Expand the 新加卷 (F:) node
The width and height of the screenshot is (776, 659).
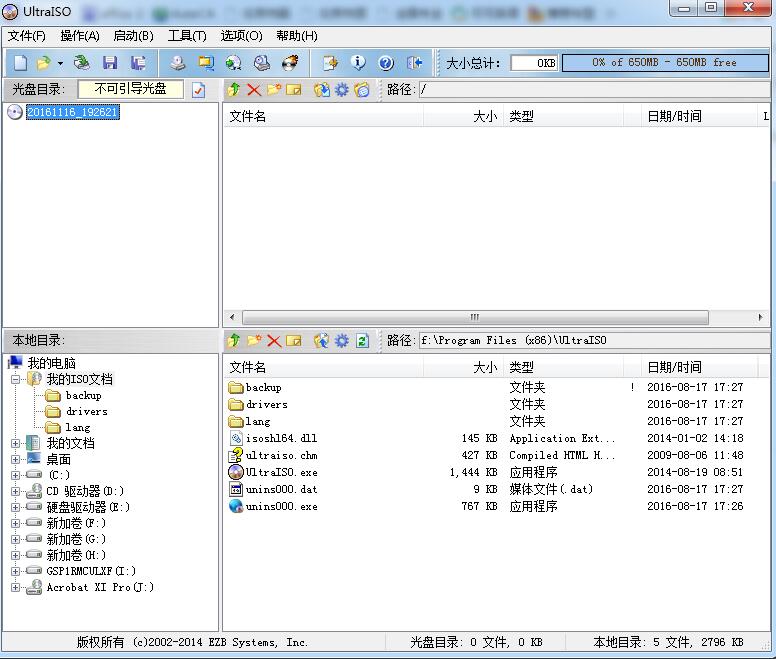15,523
